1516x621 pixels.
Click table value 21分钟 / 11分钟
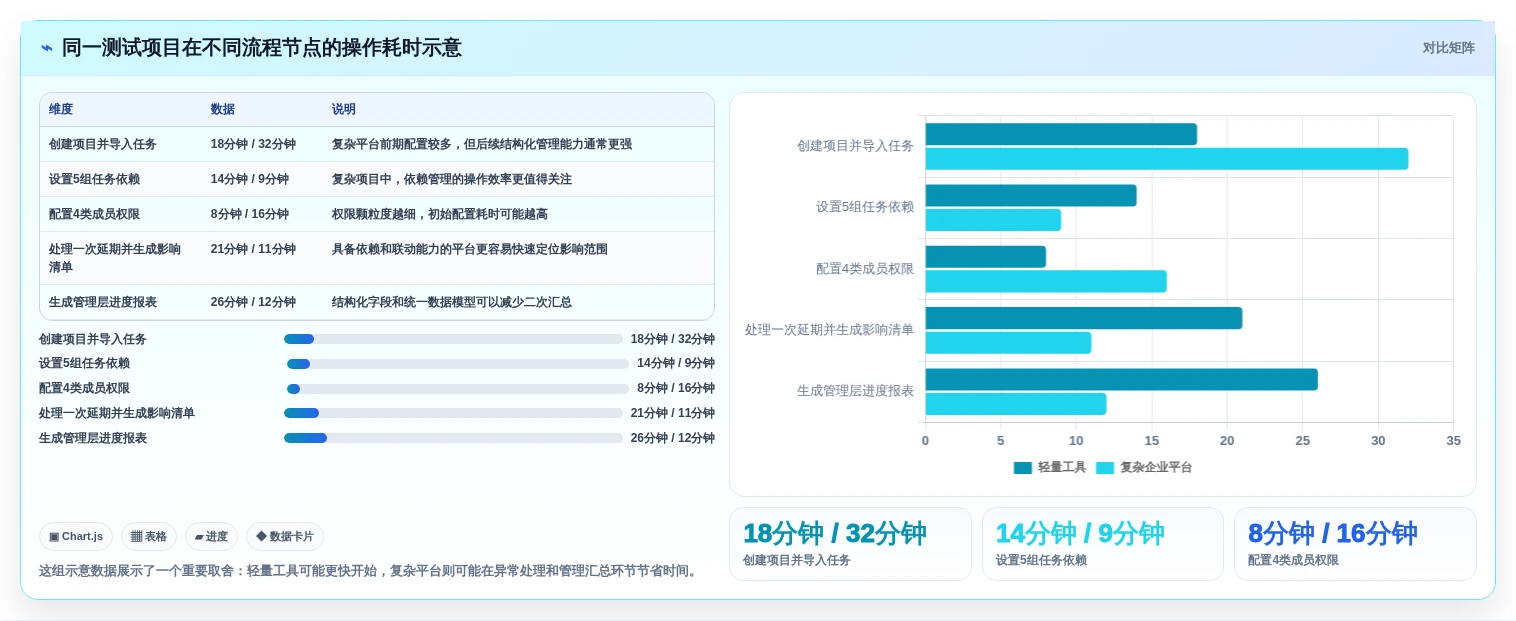253,249
